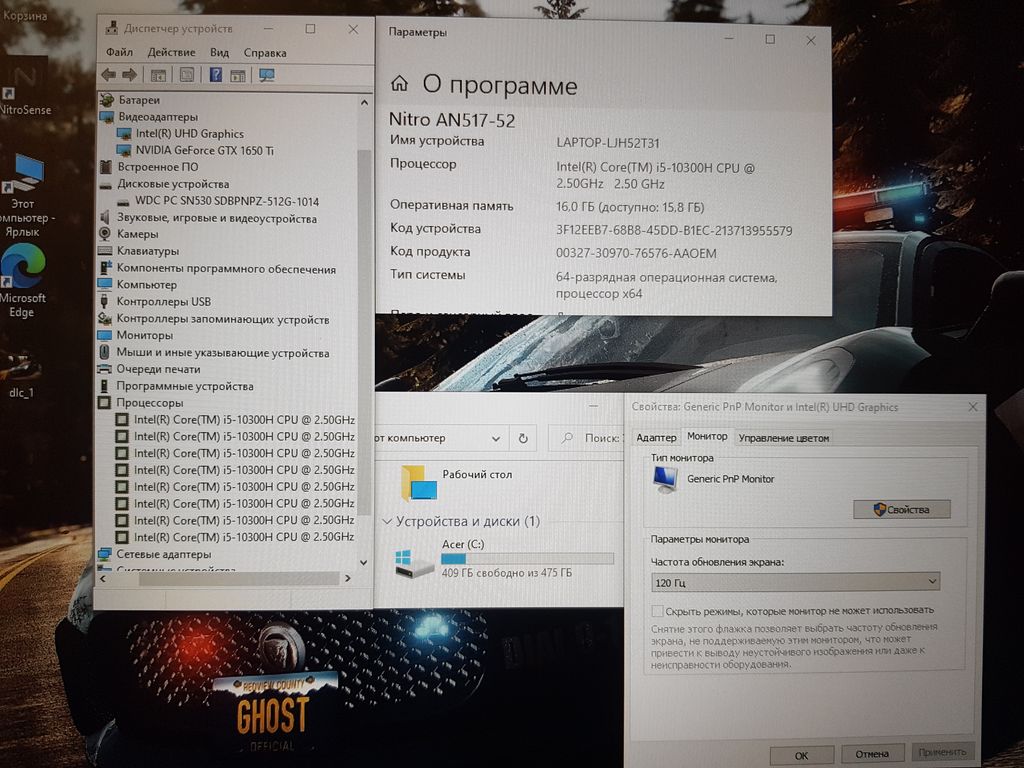This screenshot has height=768, width=1024.
Task: Open the 120 Гц refresh rate dropdown
Action: click(795, 581)
